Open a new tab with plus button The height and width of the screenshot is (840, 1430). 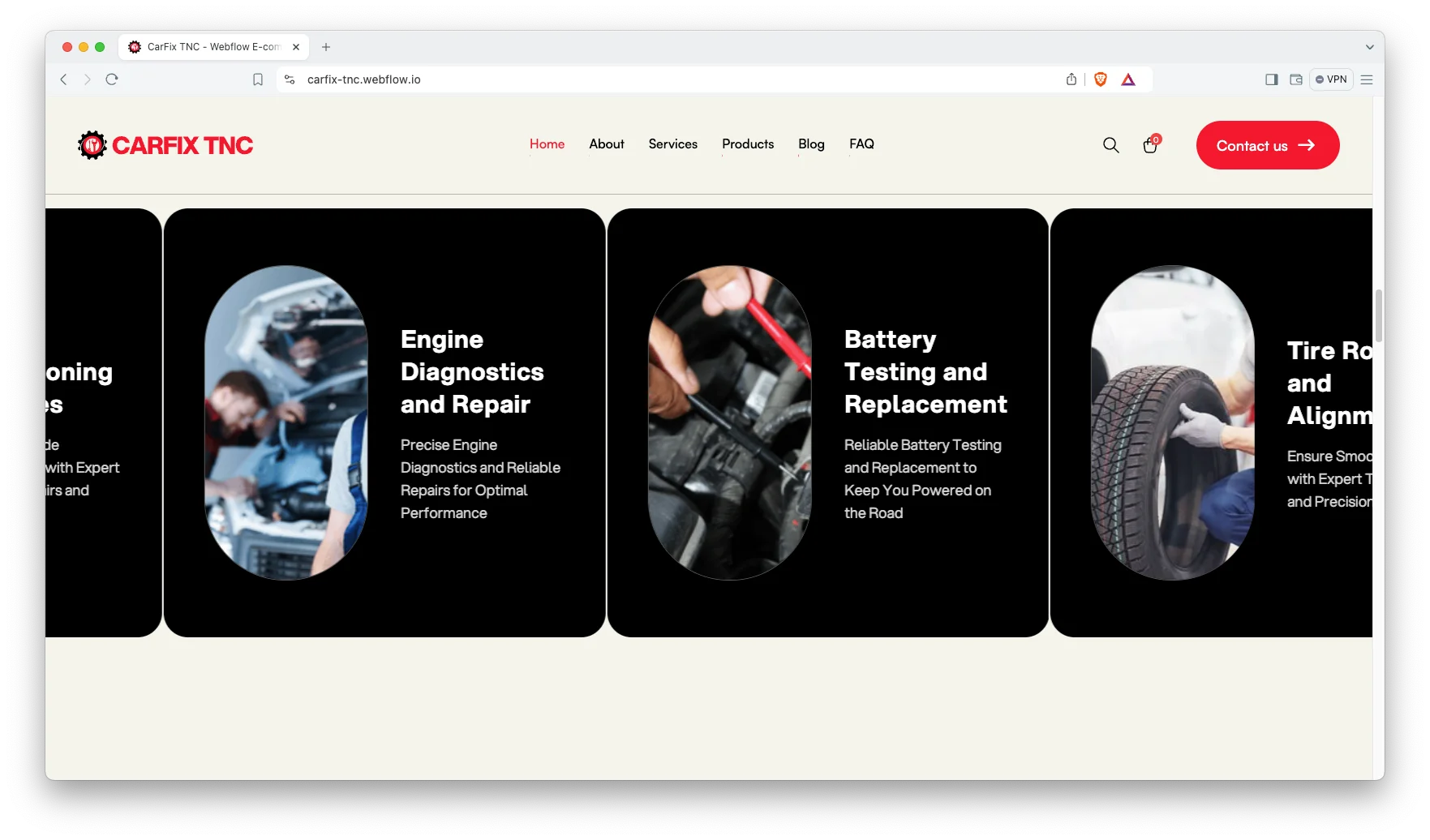pos(326,47)
